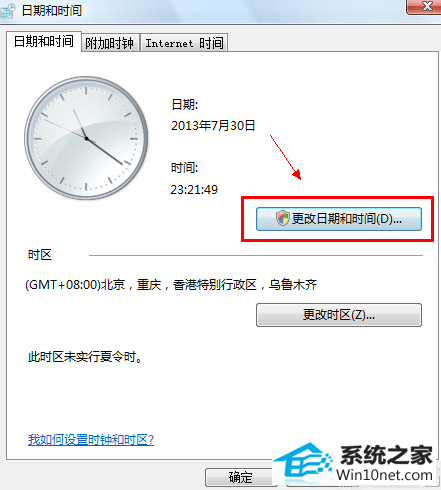
Task: Click the UAC shield icon on the change date button
Action: [283, 218]
